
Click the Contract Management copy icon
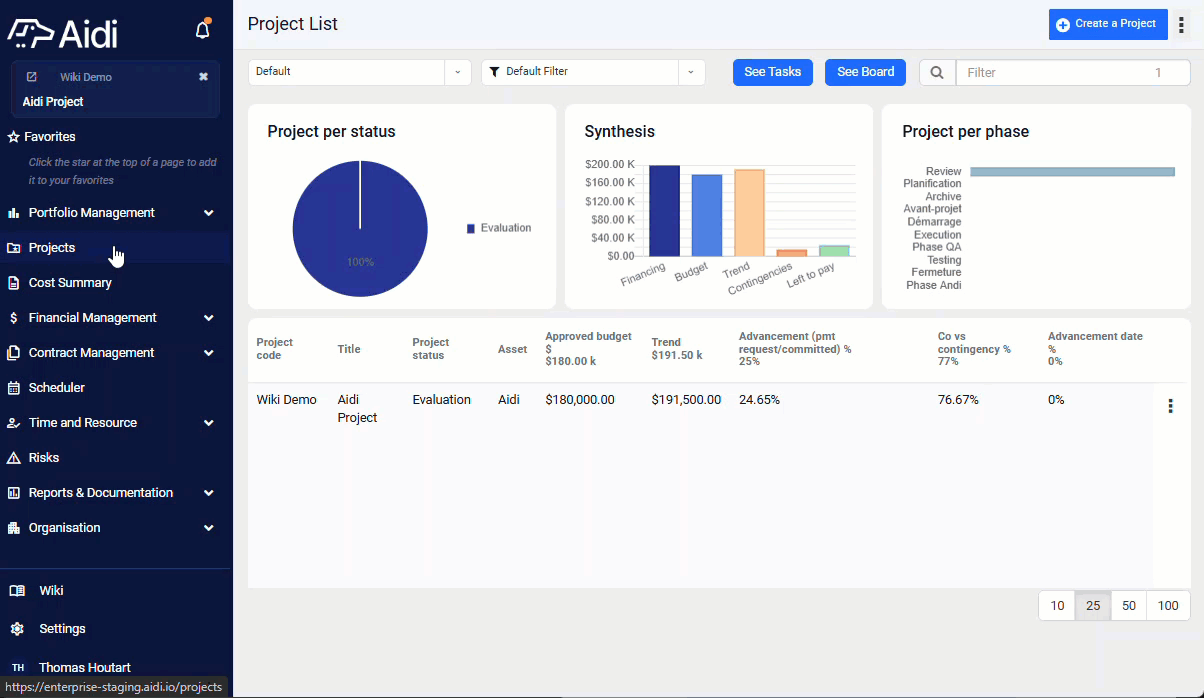pos(14,353)
